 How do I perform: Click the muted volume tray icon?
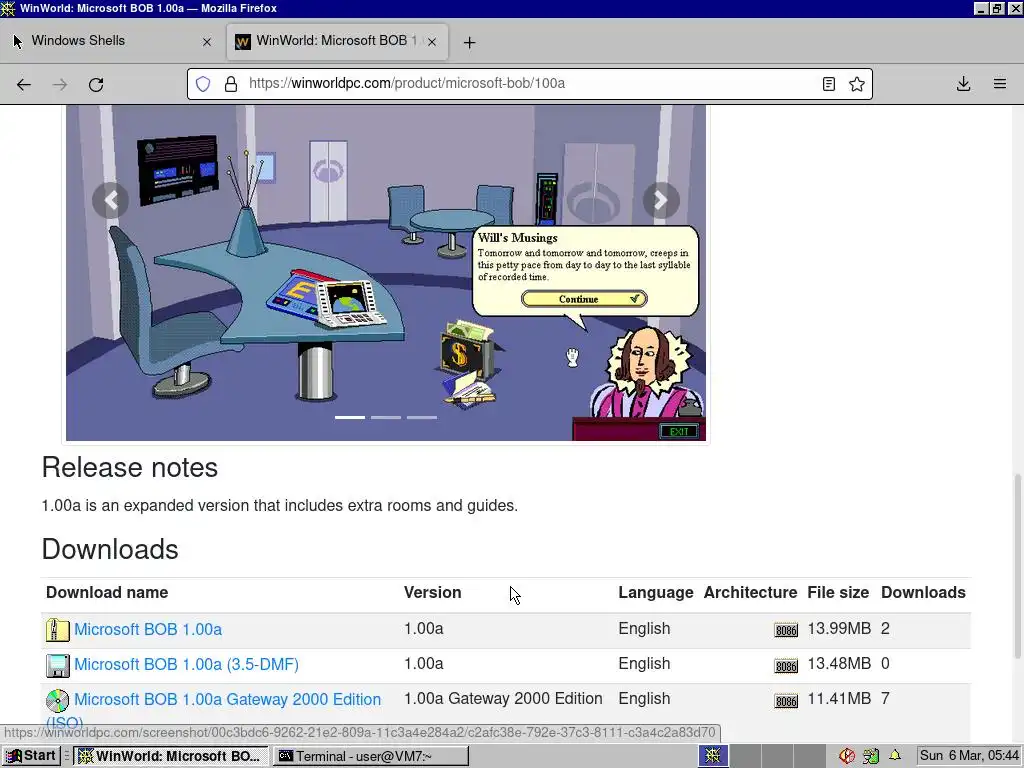[x=847, y=756]
